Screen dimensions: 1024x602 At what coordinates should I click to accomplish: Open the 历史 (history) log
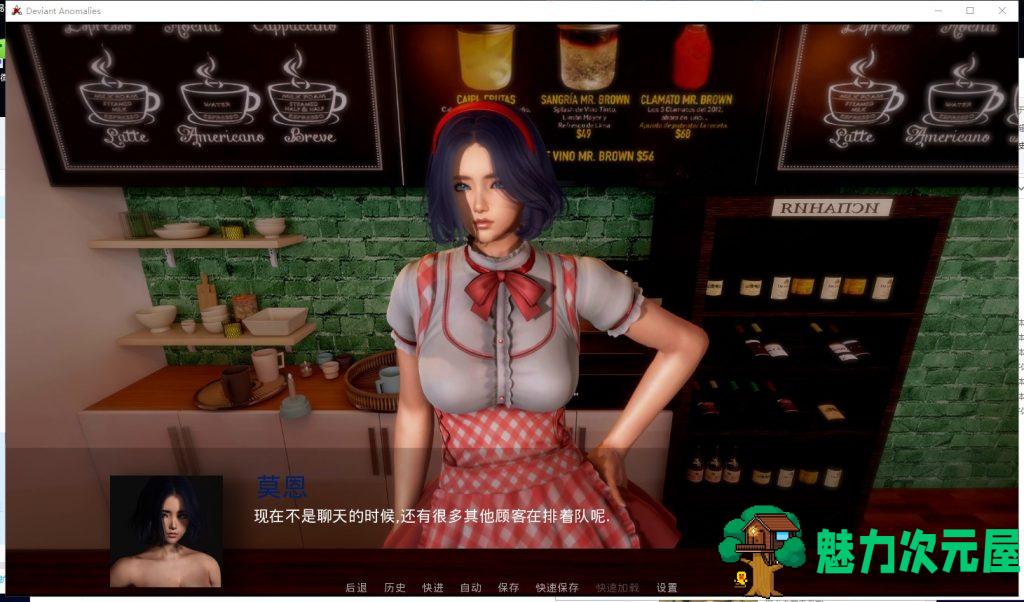394,588
